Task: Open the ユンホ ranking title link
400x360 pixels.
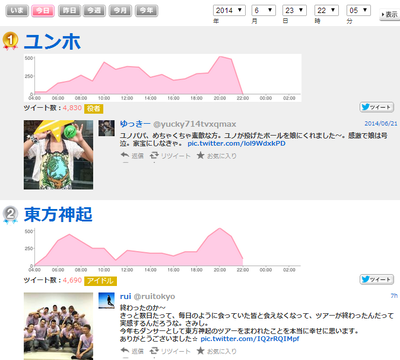Action: pos(52,42)
